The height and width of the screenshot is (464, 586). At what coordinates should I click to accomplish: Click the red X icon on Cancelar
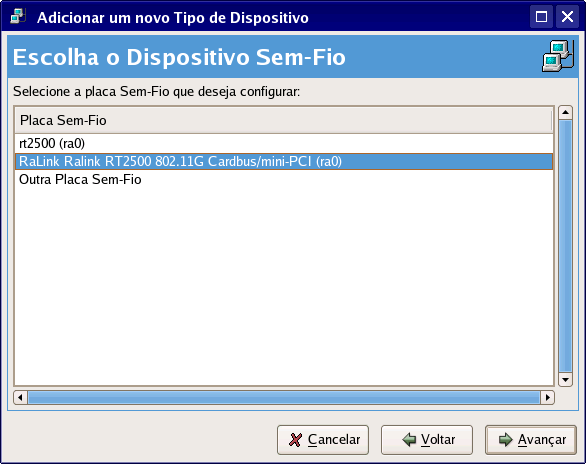point(295,440)
